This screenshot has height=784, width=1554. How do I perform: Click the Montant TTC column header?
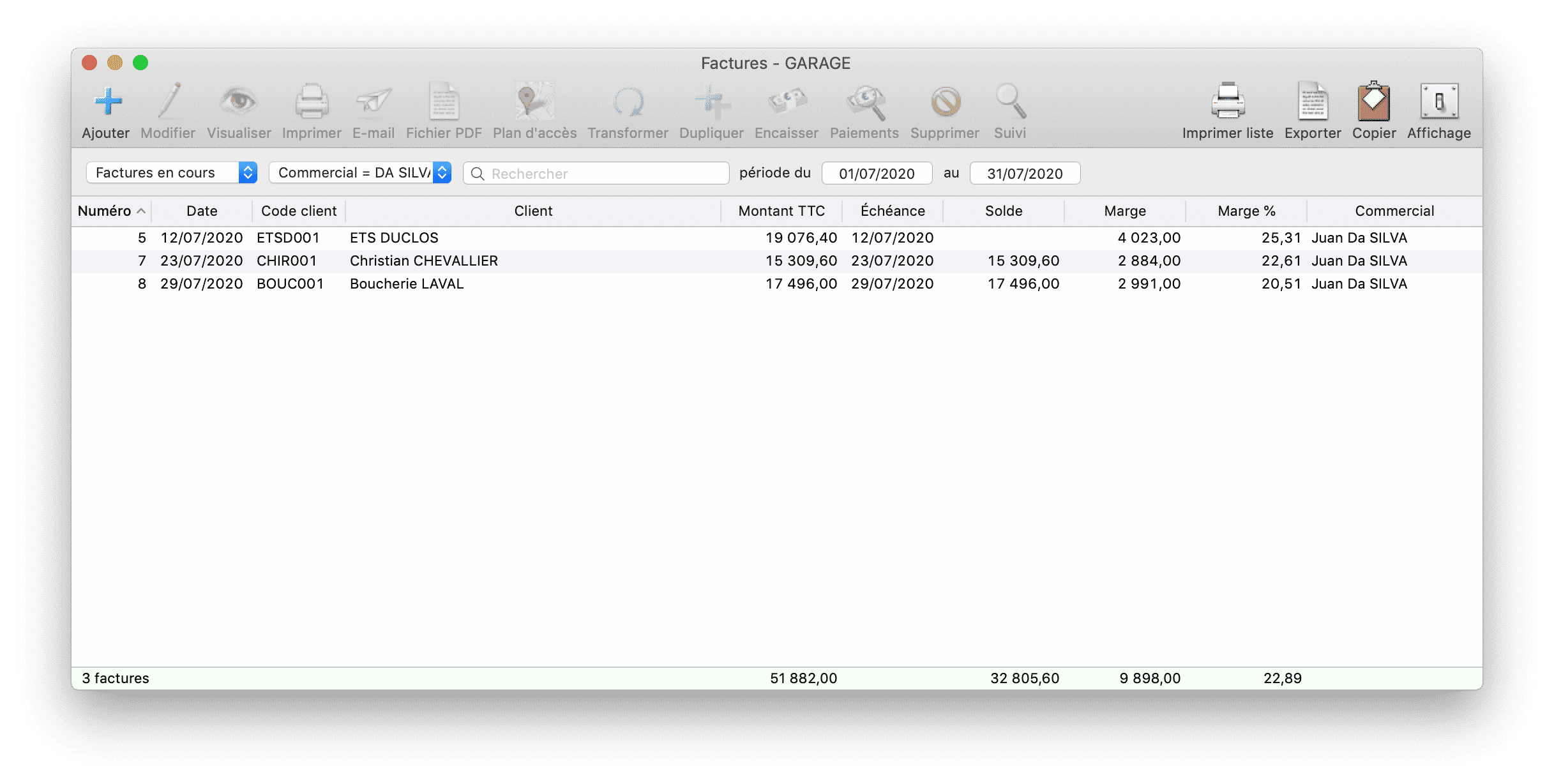pos(781,211)
